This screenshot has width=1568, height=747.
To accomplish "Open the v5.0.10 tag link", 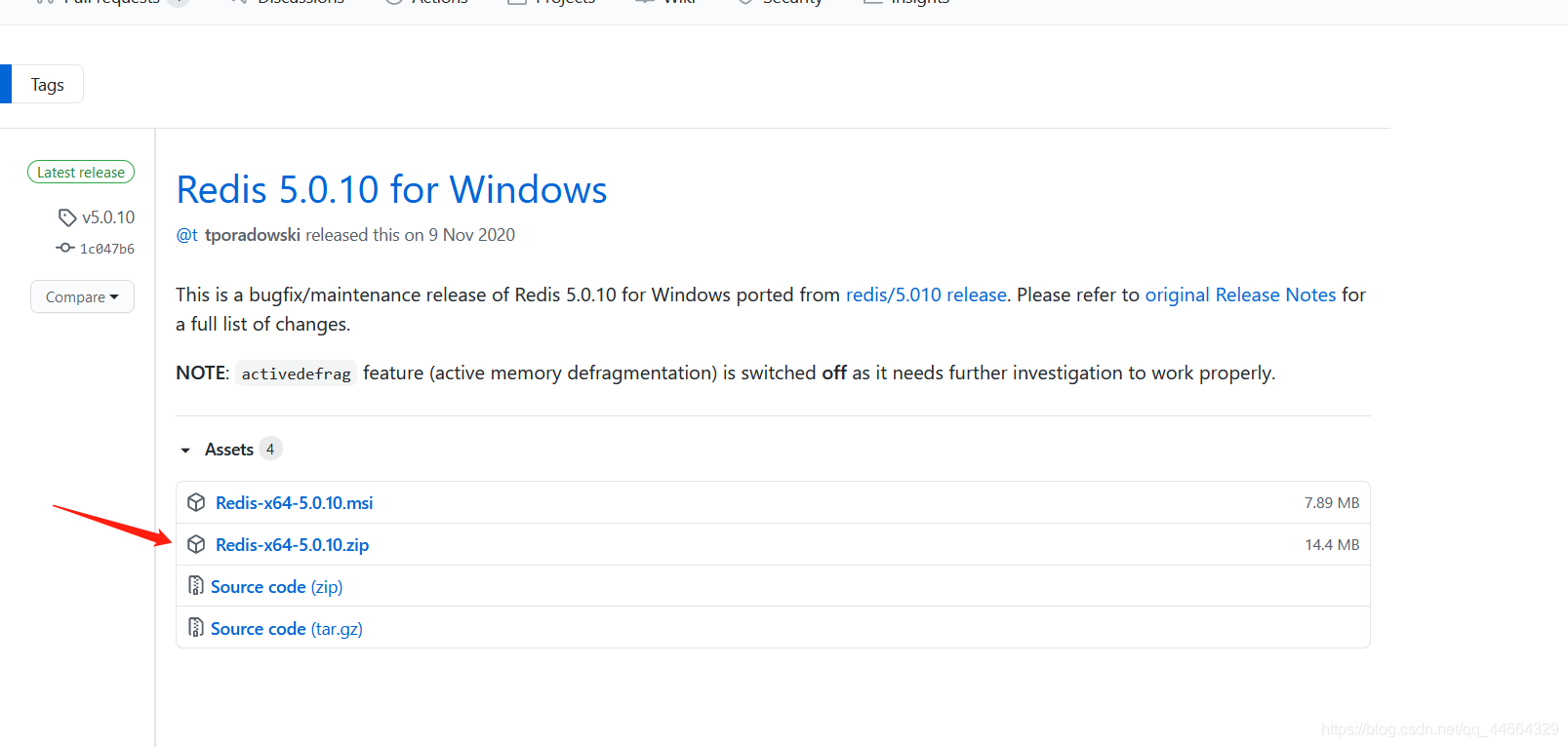I will click(108, 217).
